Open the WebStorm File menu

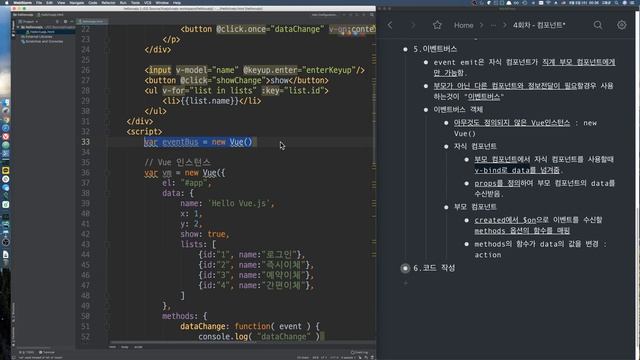point(39,2)
